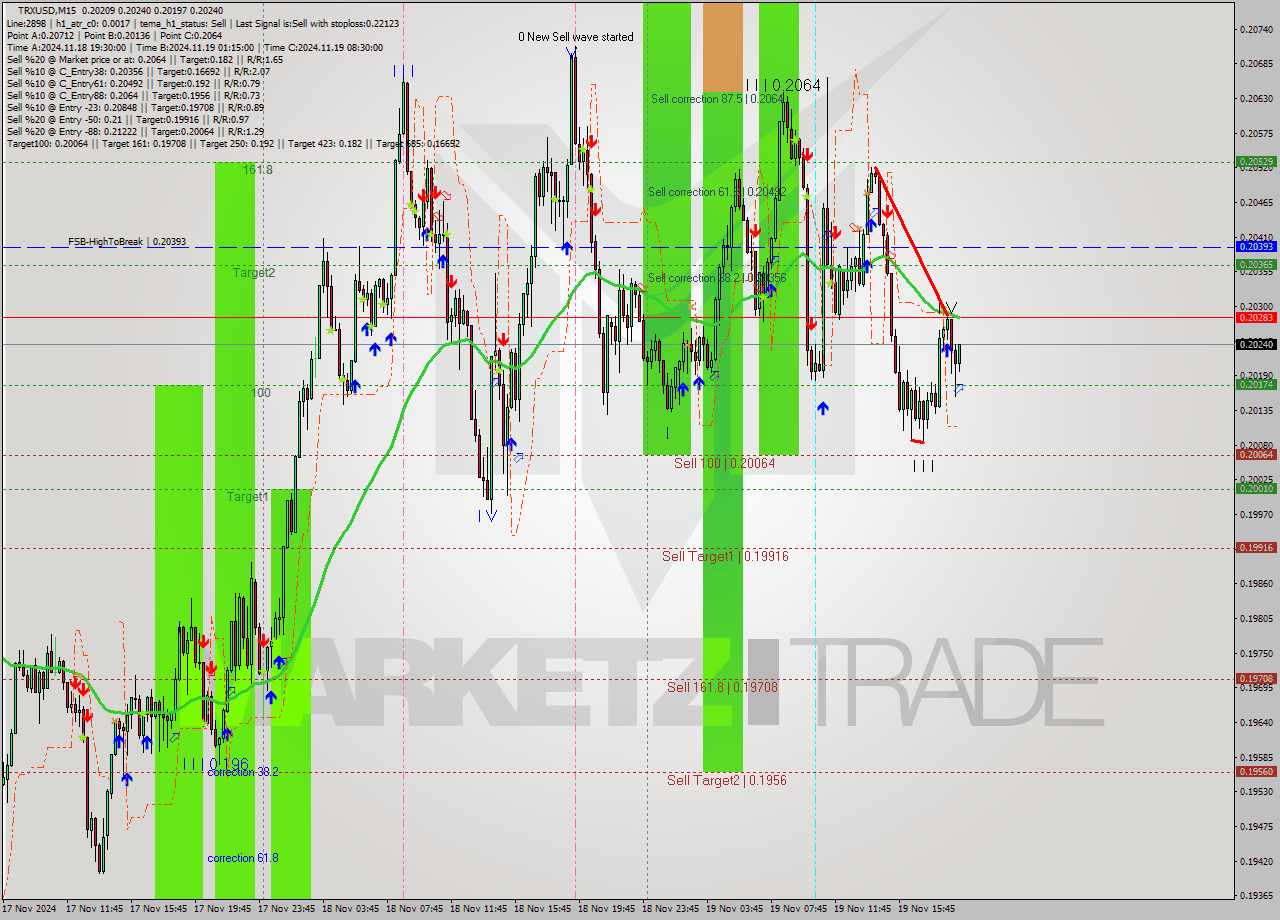This screenshot has height=920, width=1280.
Task: Click the 0.20740 price axis value
Action: tap(1256, 29)
